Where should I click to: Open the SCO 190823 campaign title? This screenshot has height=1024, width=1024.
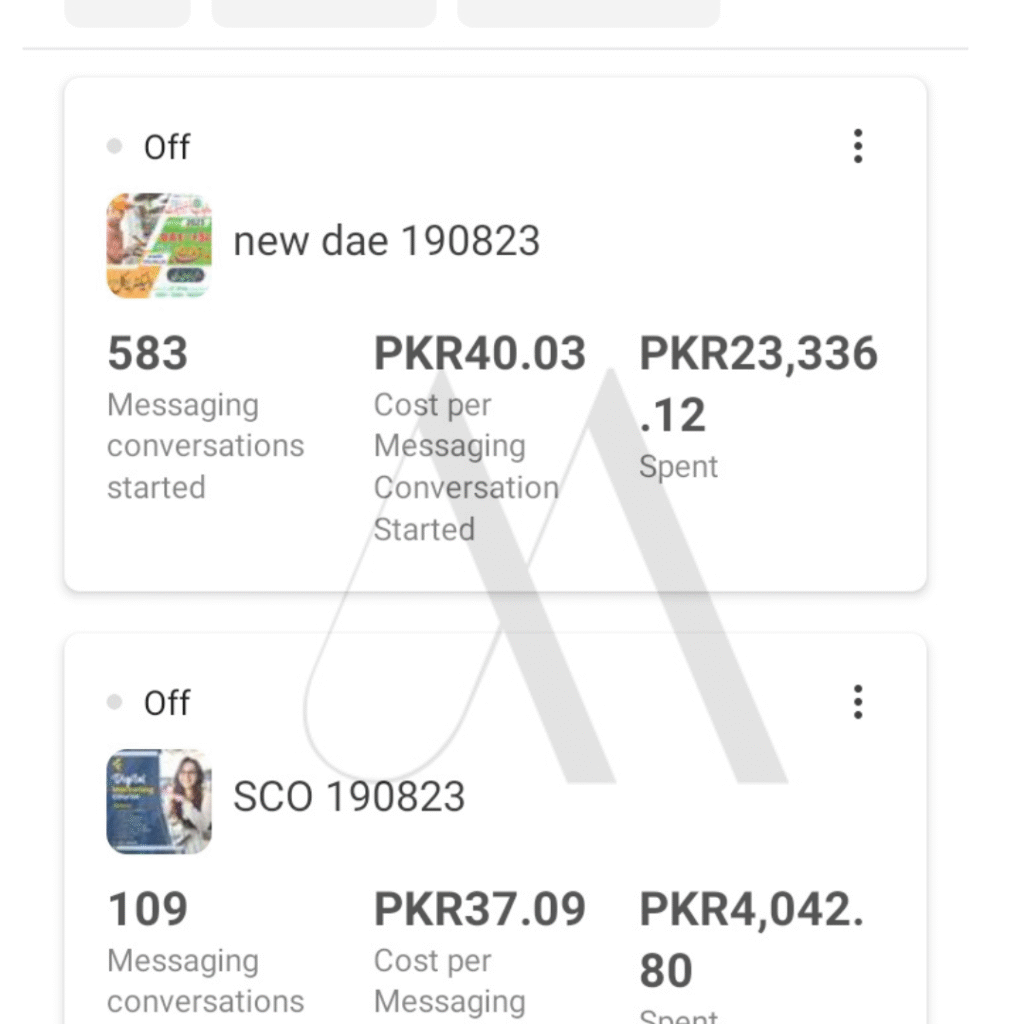tap(349, 797)
